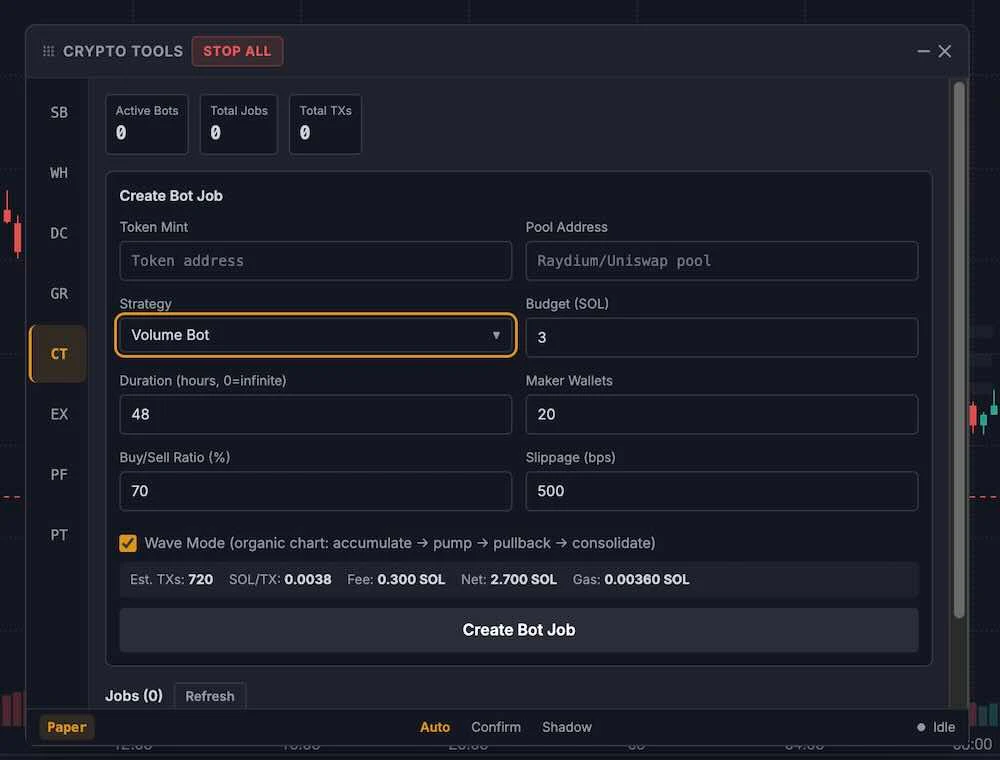Open the GR sidebar tab
The width and height of the screenshot is (1000, 760).
(59, 293)
